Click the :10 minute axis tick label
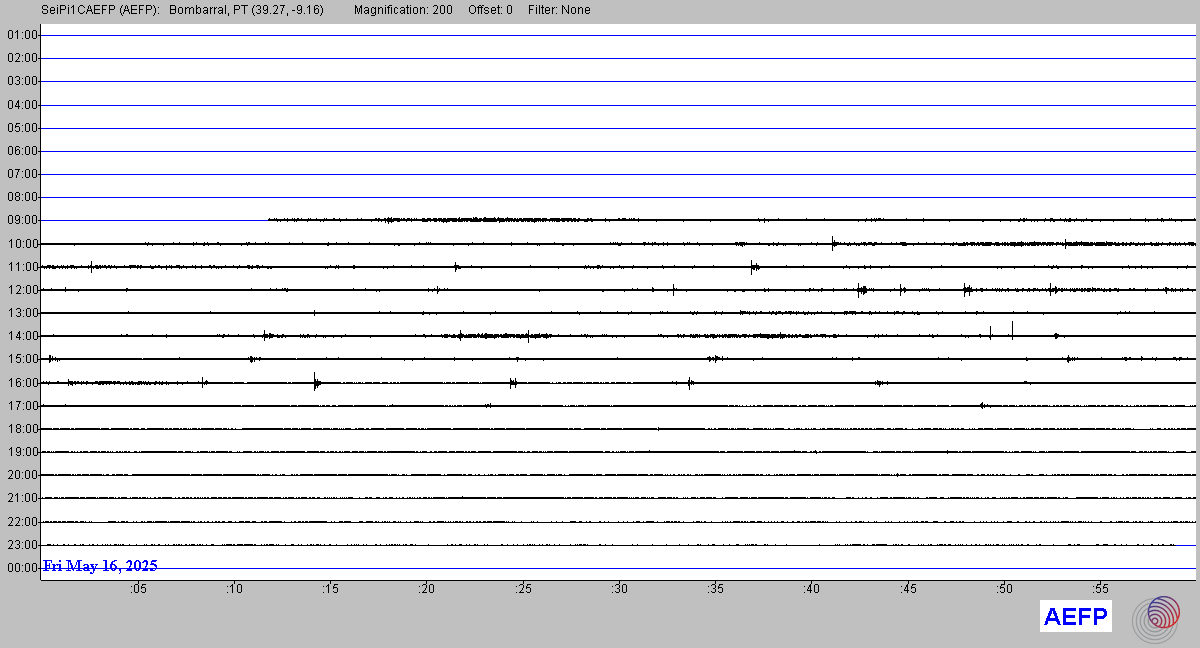The image size is (1200, 648). pos(234,589)
